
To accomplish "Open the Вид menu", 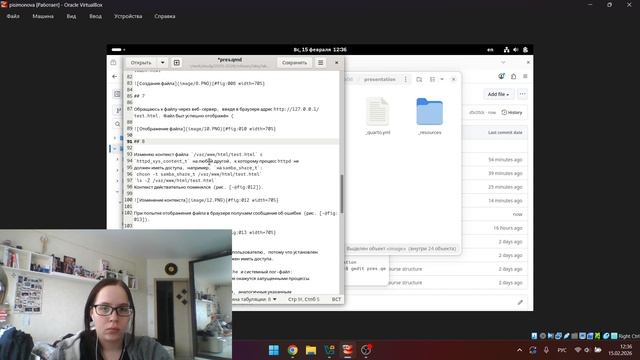I will (71, 16).
